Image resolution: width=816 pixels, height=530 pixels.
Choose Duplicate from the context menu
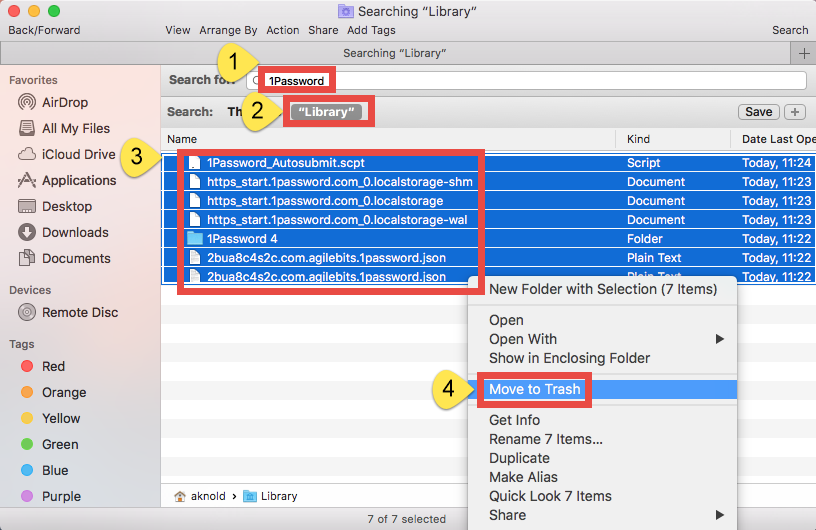(603, 458)
